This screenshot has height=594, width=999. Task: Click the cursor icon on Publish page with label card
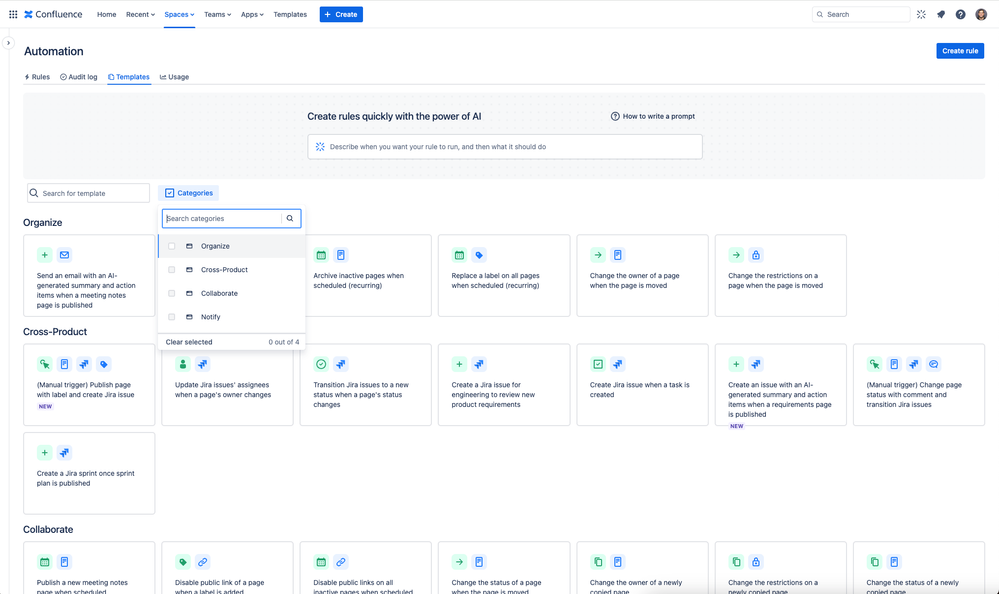(x=45, y=365)
